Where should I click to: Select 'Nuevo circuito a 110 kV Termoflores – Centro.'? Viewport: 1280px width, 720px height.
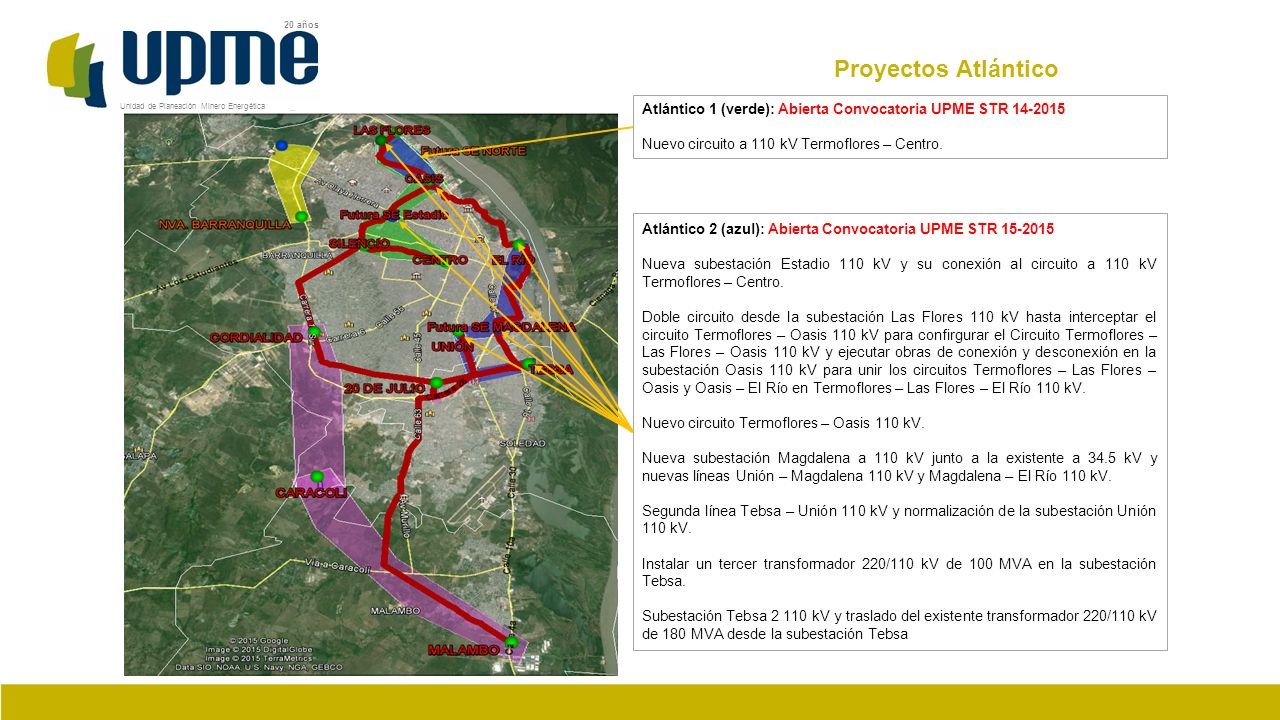(x=792, y=143)
